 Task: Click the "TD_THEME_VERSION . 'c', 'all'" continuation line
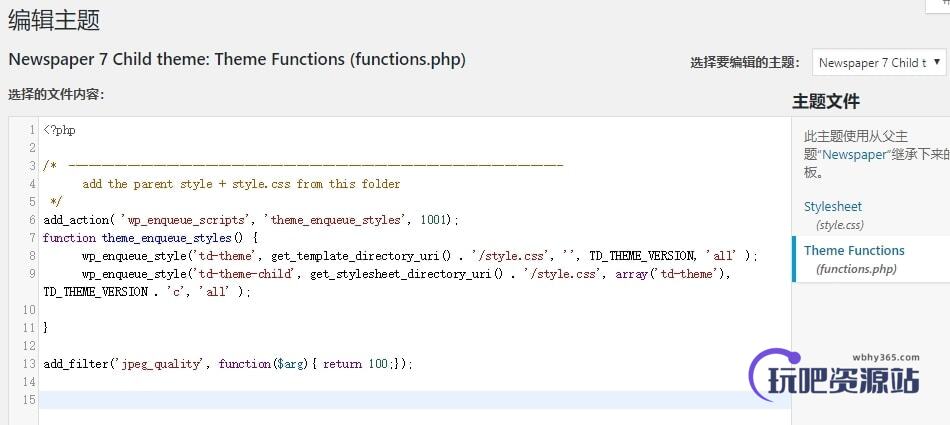[x=147, y=292]
